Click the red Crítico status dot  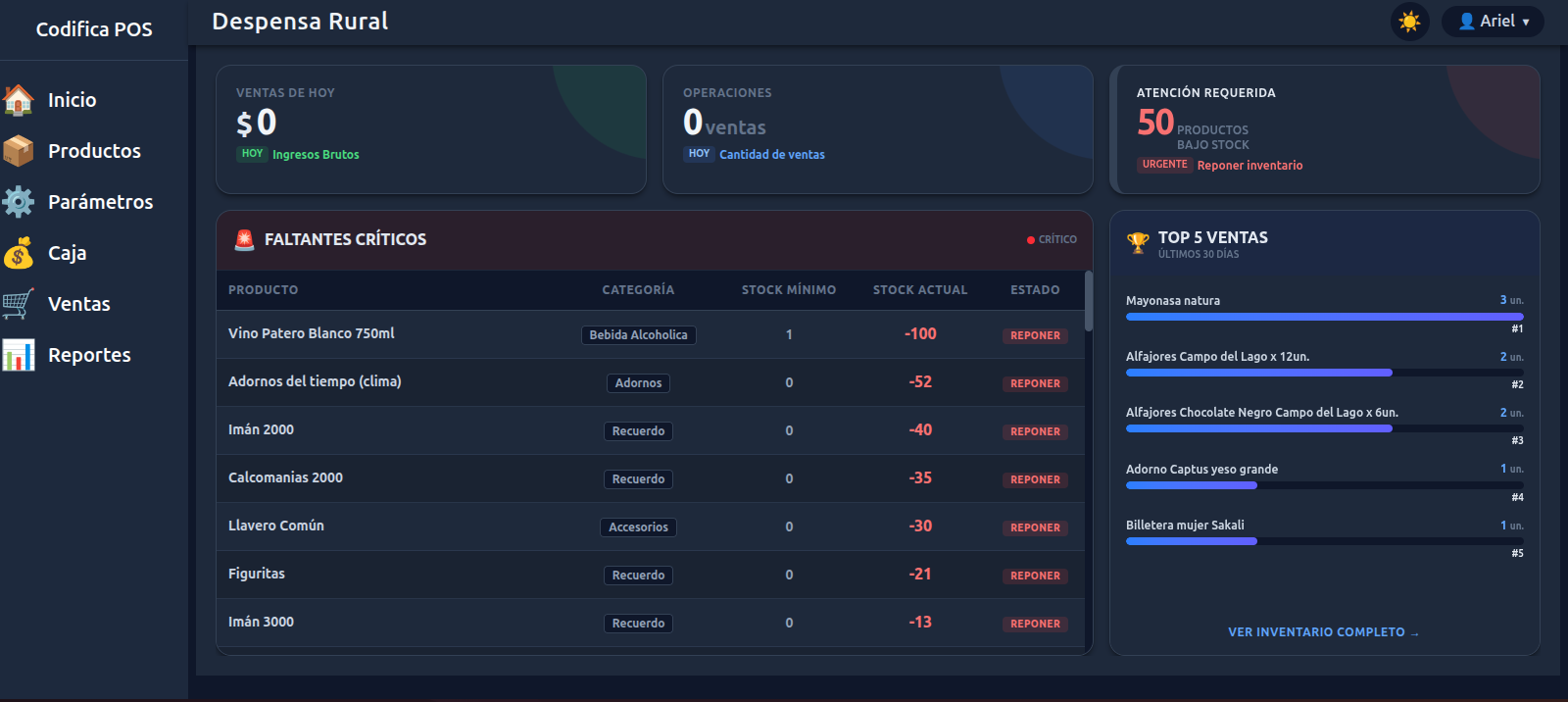pyautogui.click(x=1031, y=239)
